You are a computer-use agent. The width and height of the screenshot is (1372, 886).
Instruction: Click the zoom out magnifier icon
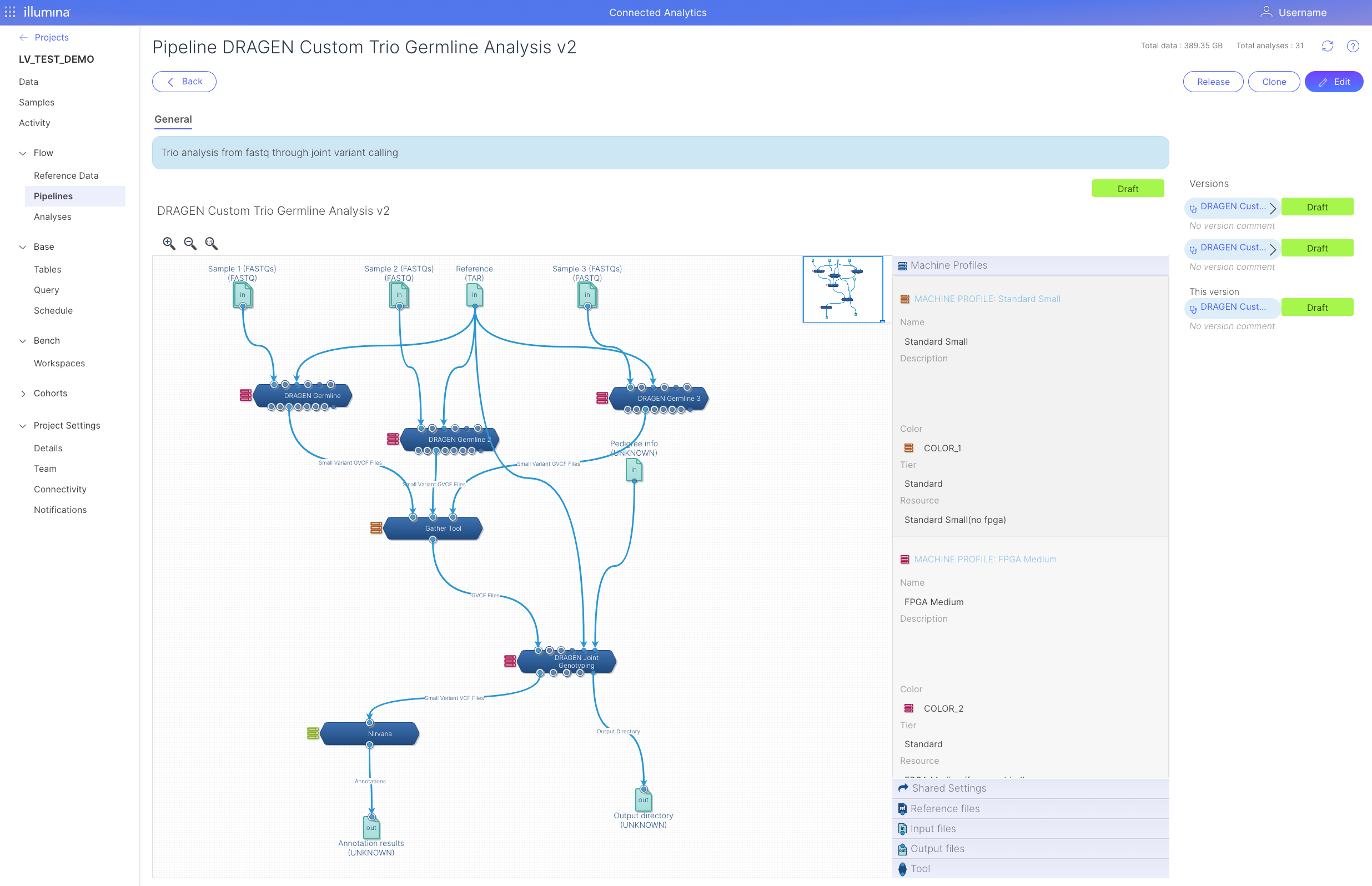pos(190,243)
